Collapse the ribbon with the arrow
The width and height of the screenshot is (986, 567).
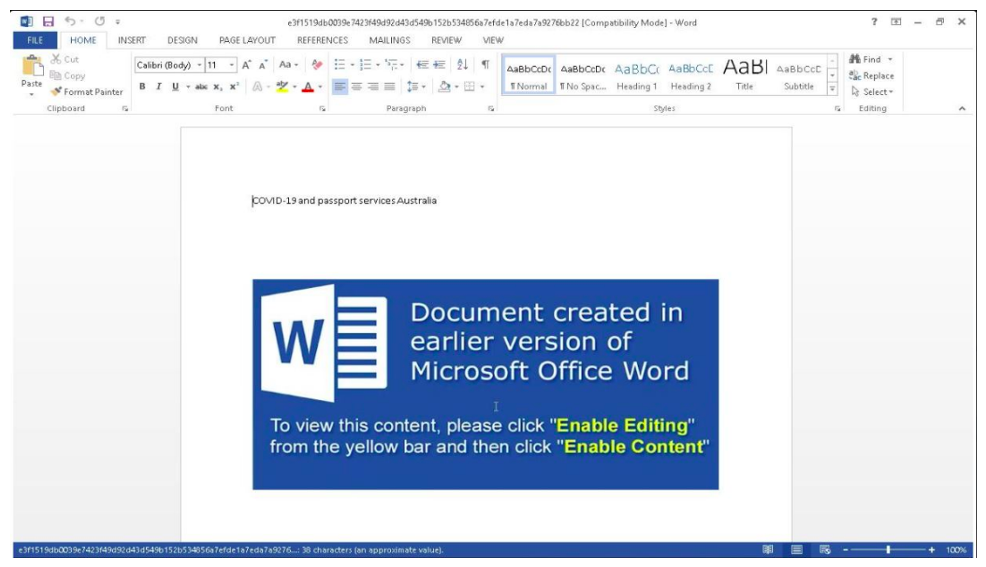pos(962,109)
